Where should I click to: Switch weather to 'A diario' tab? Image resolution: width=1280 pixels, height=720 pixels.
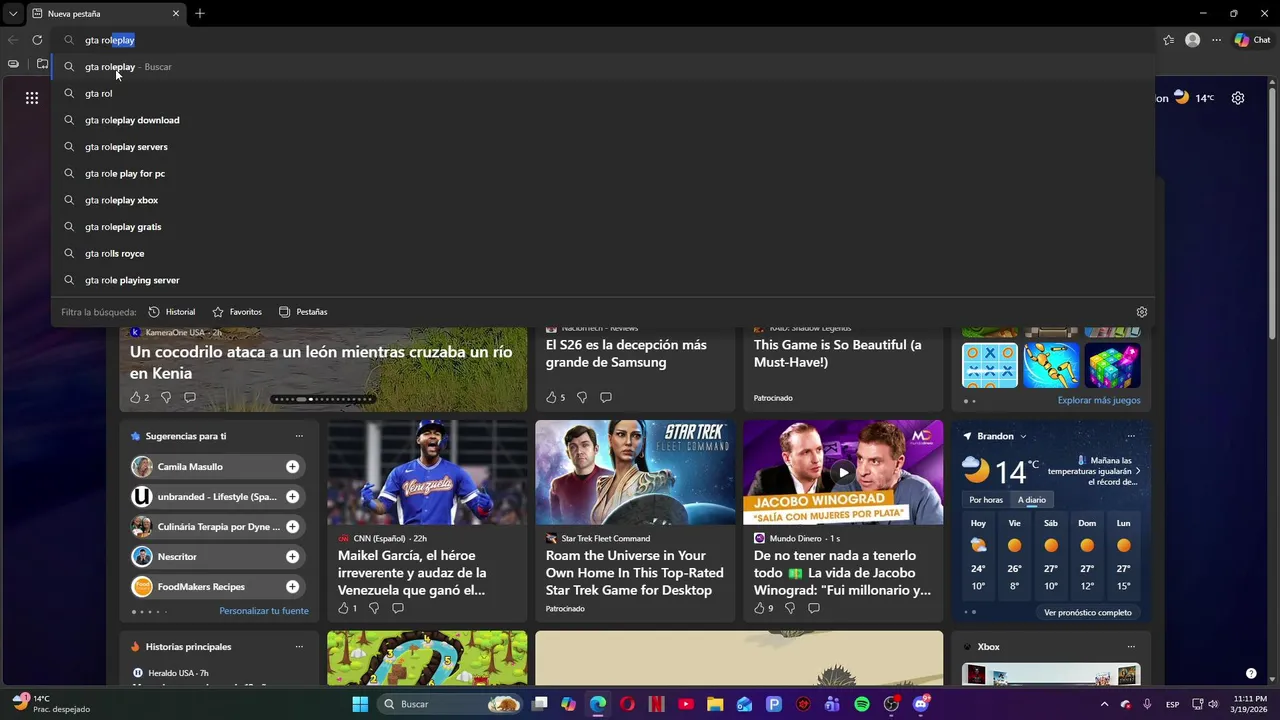[x=1032, y=500]
